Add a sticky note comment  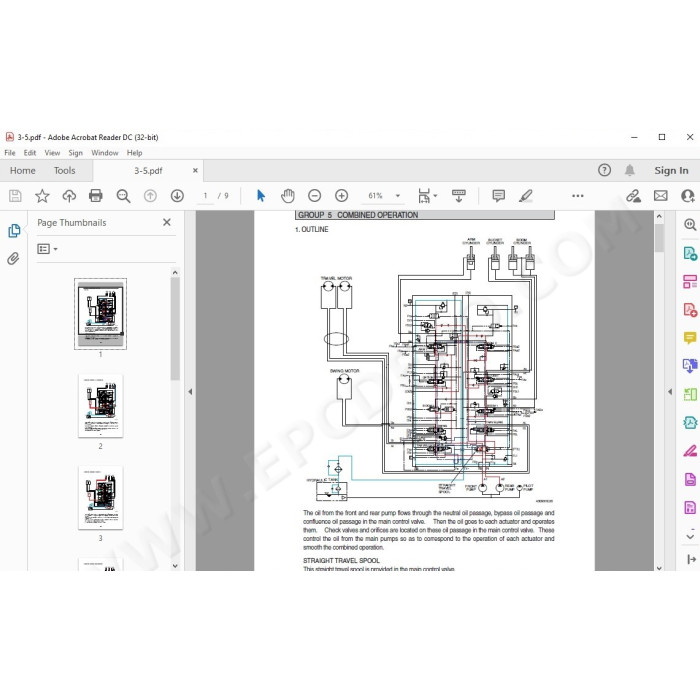[499, 196]
